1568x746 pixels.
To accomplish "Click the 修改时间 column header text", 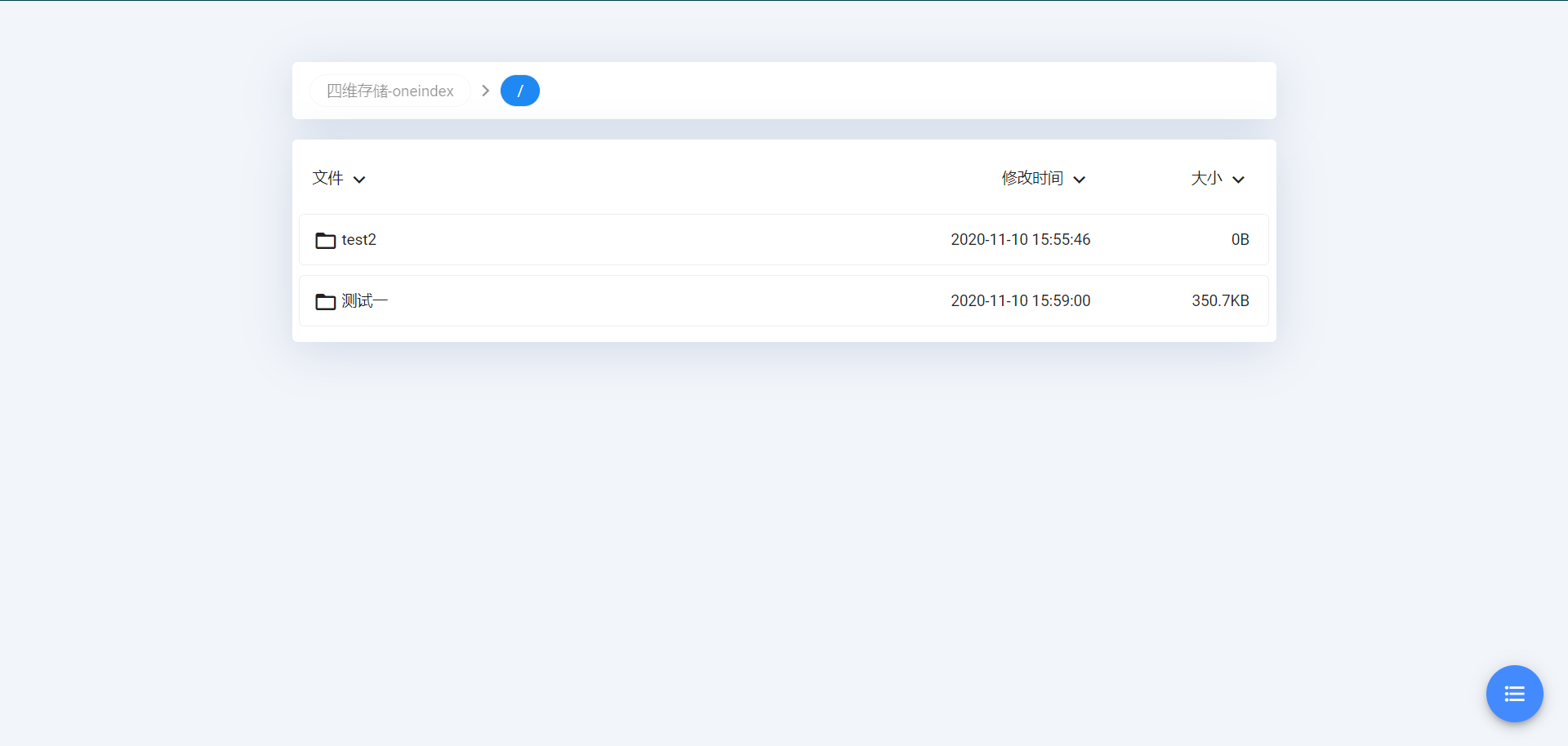I will (1032, 178).
